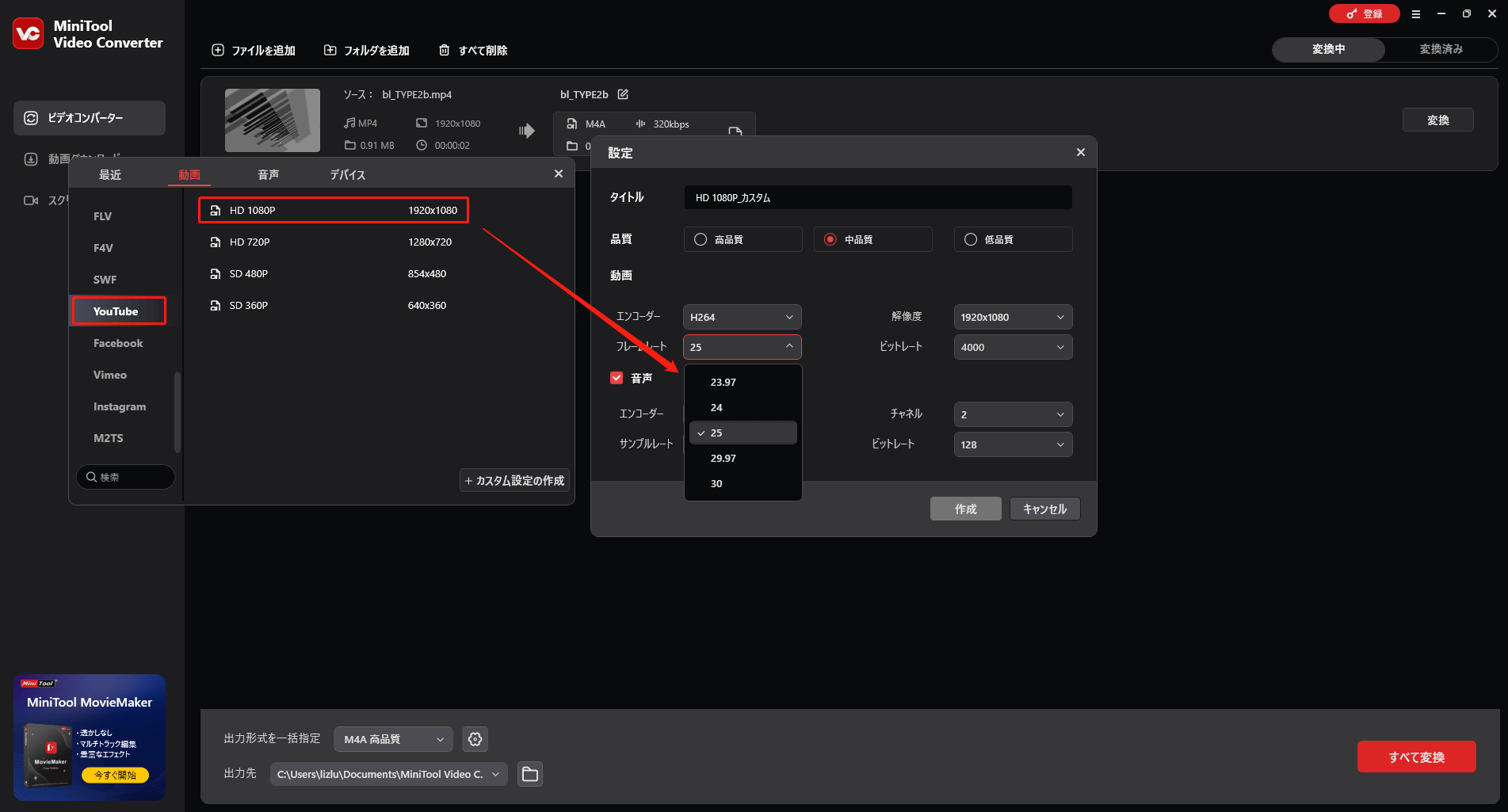This screenshot has width=1508, height=812.
Task: Click the MiniTool Video Converter logo icon
Action: tap(29, 33)
